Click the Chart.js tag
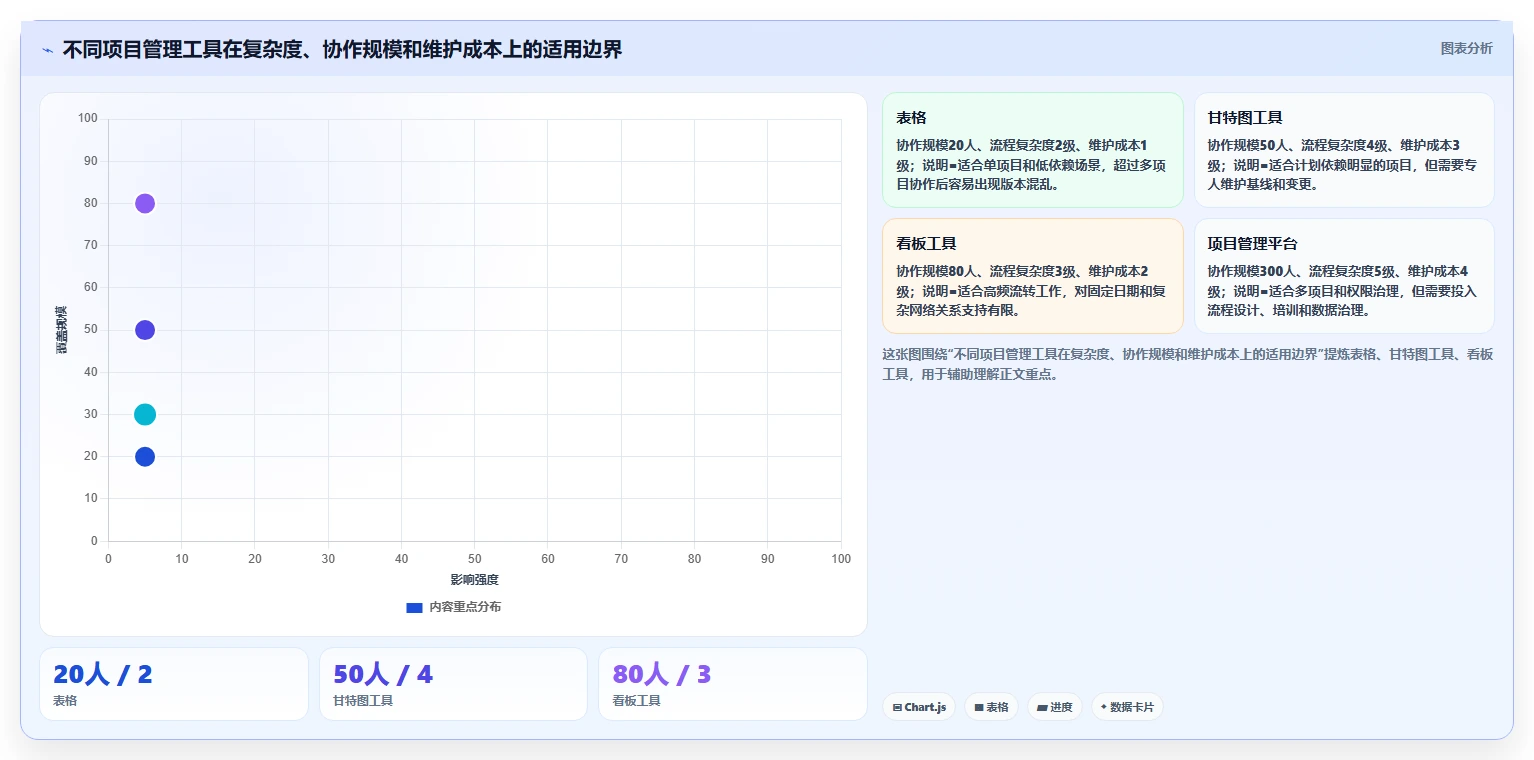Screen dimensions: 1534x760 (x=919, y=707)
